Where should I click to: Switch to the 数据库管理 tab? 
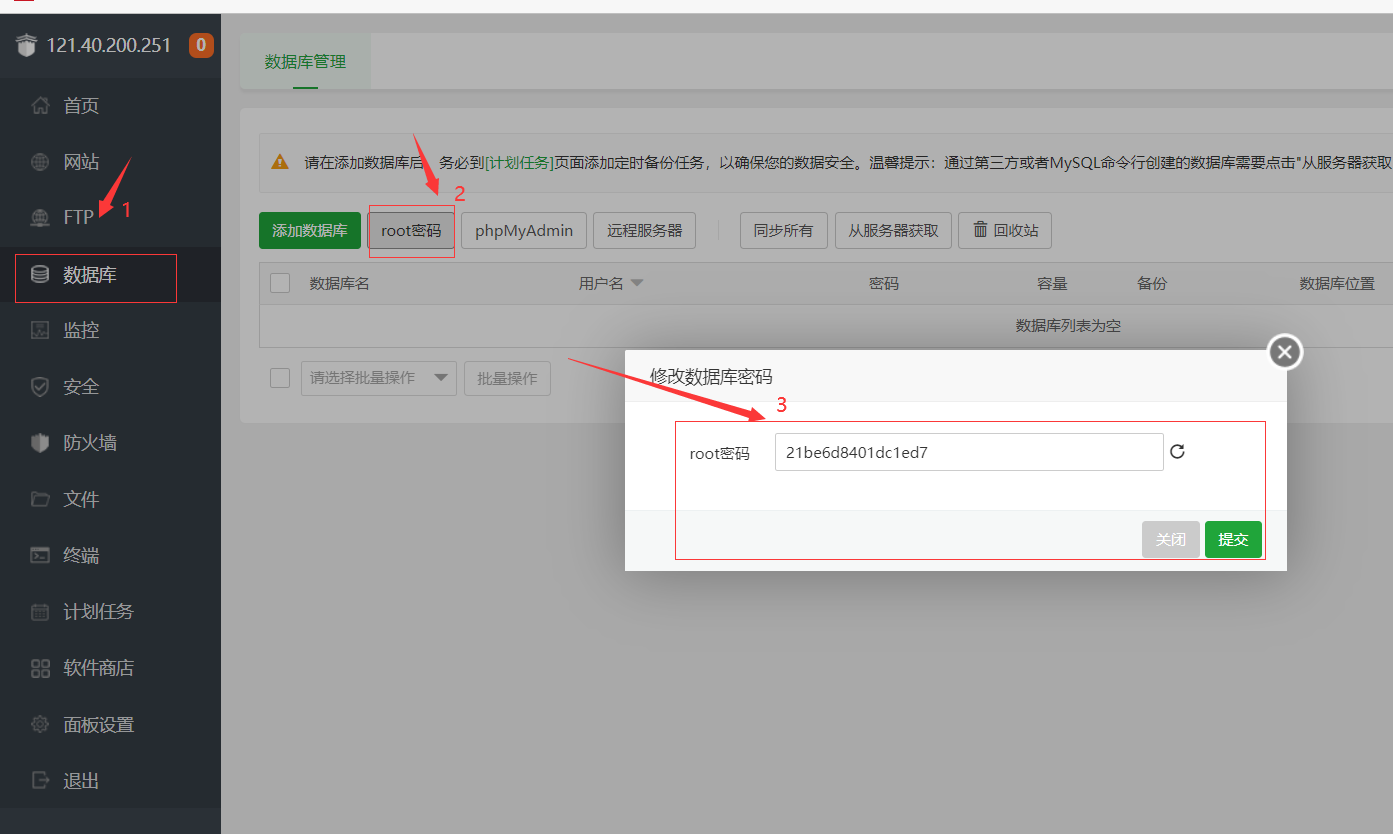coord(305,61)
